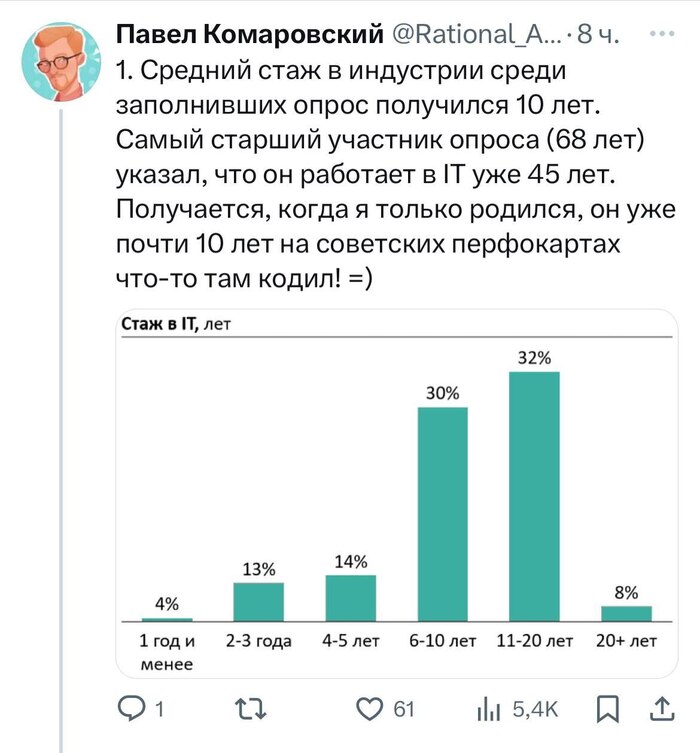Repost this tweet with retweet icon
700x753 pixels.
[x=248, y=709]
